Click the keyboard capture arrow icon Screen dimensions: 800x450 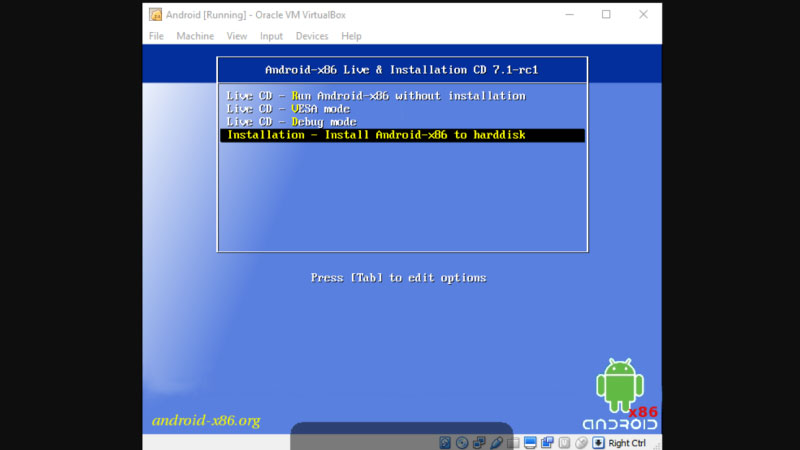[598, 442]
